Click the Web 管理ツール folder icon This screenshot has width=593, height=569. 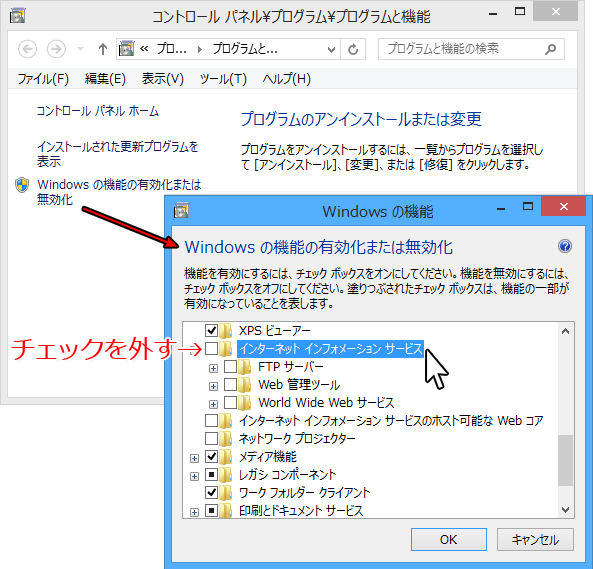[x=245, y=385]
